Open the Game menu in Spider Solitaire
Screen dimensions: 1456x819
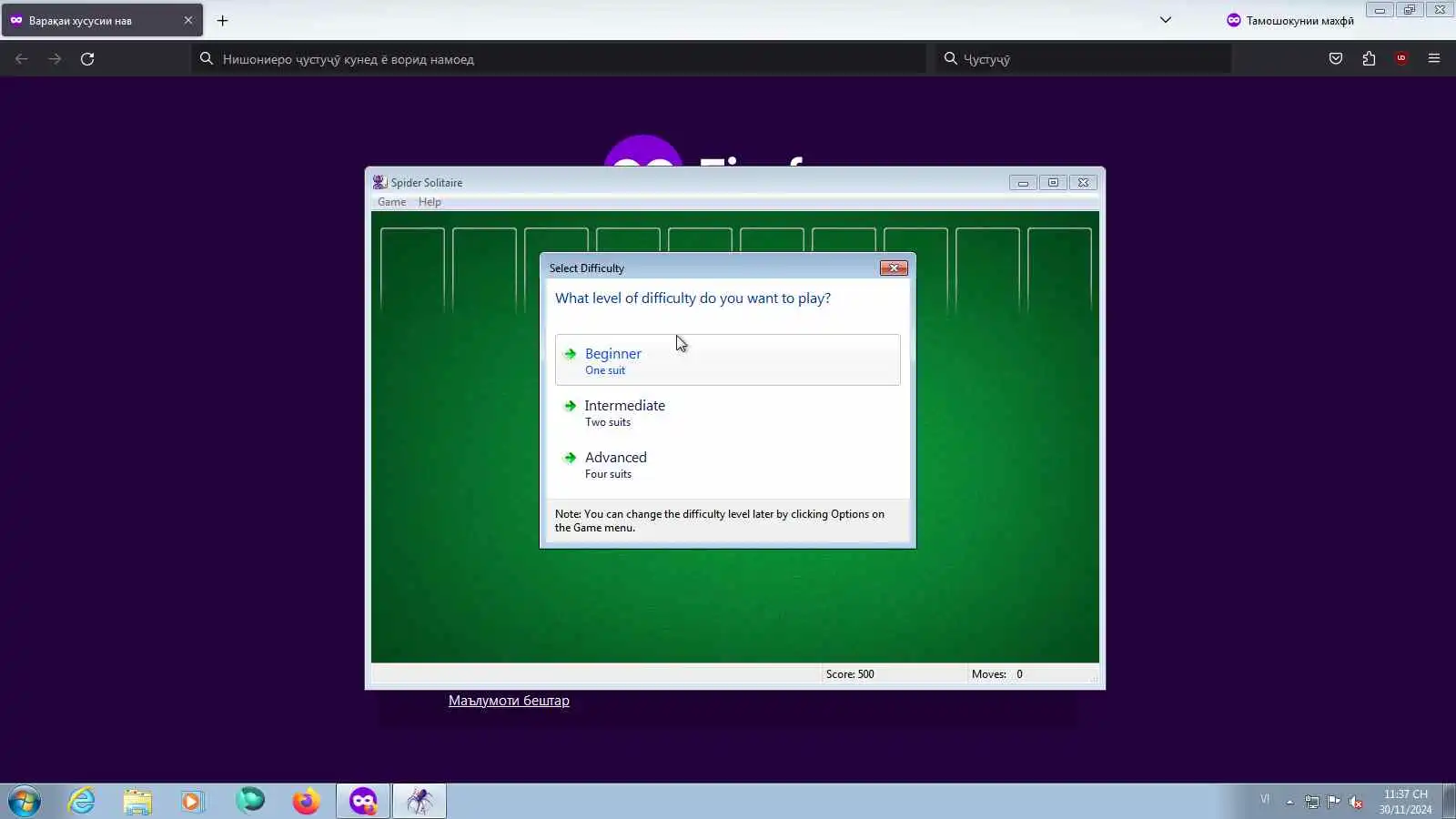coord(391,202)
